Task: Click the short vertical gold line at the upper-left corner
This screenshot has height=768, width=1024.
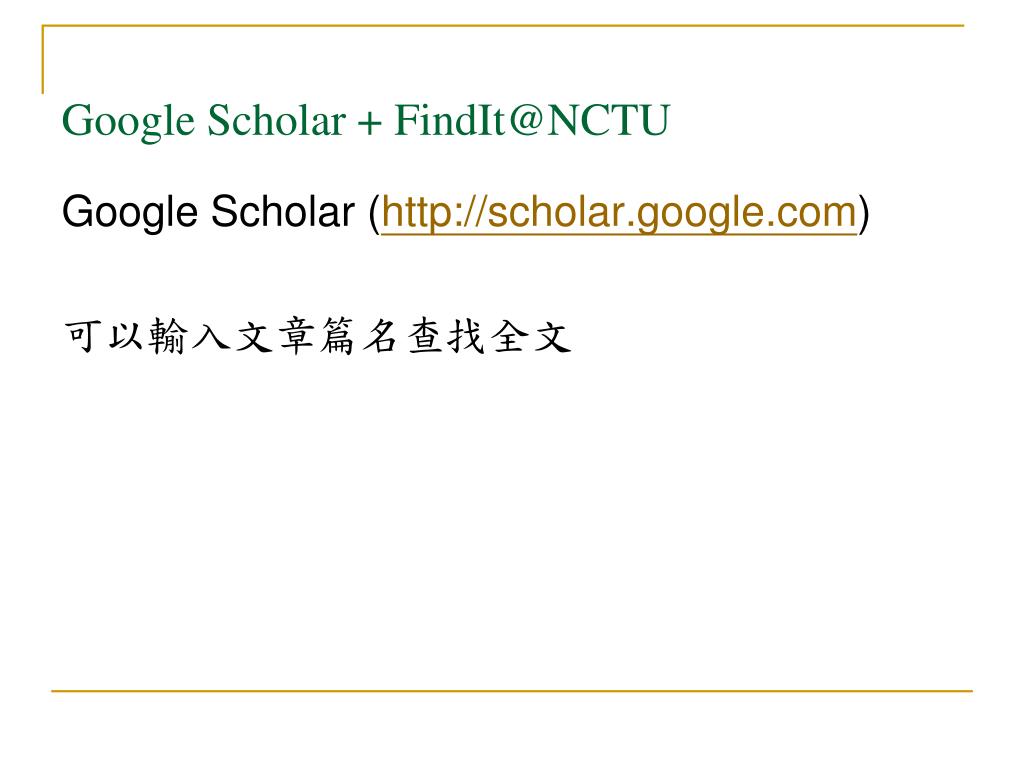Action: [x=43, y=59]
